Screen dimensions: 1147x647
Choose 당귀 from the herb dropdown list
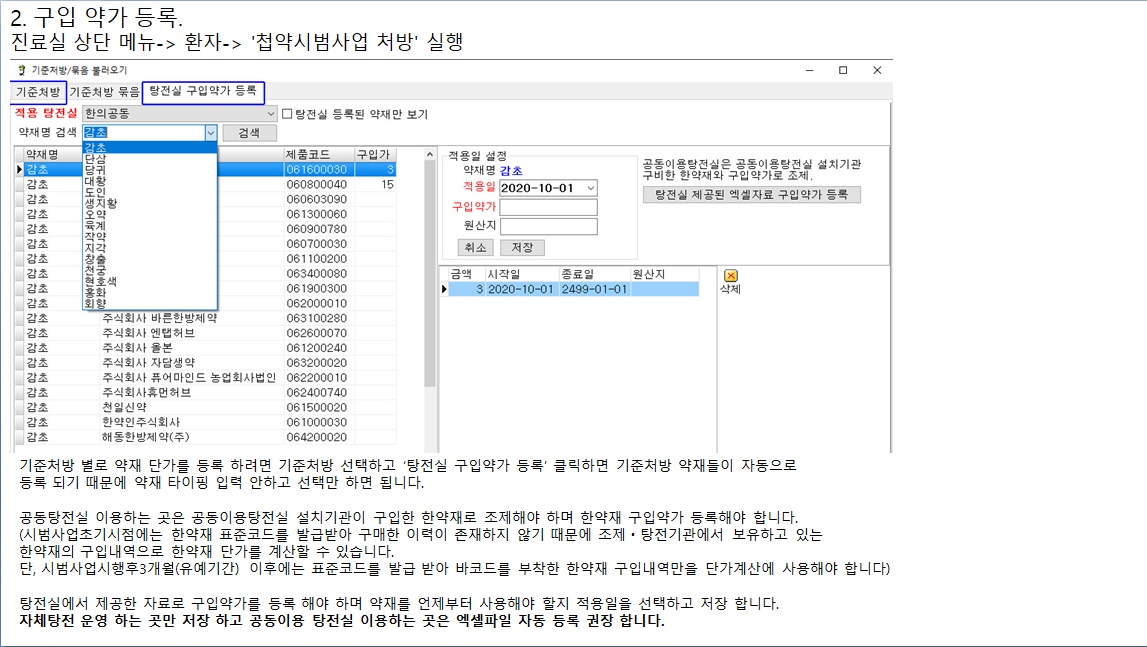tap(96, 170)
